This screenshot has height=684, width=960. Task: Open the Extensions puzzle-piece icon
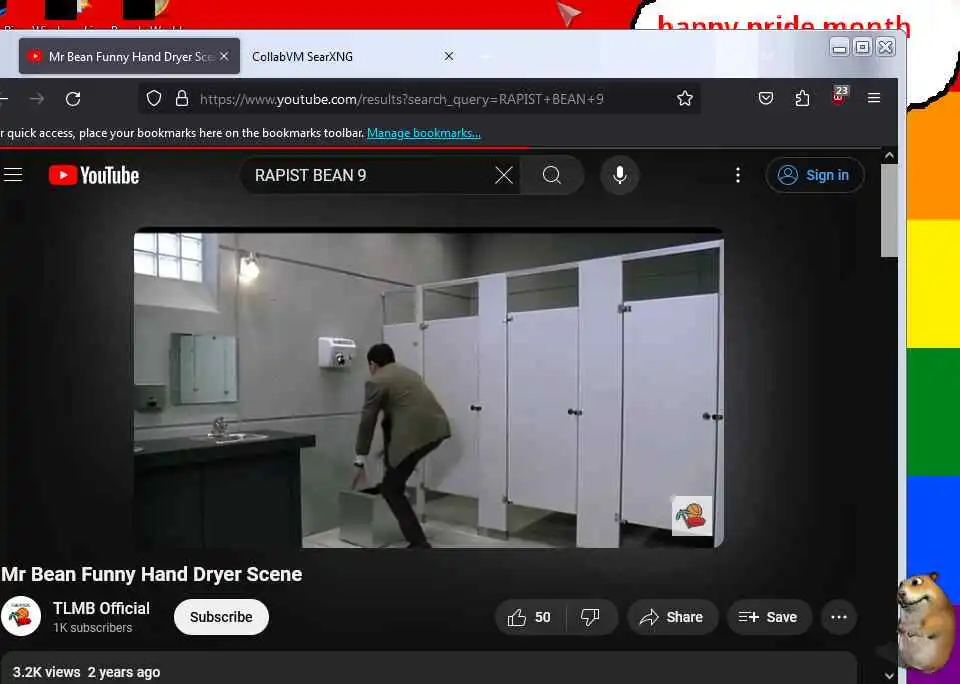click(x=802, y=98)
